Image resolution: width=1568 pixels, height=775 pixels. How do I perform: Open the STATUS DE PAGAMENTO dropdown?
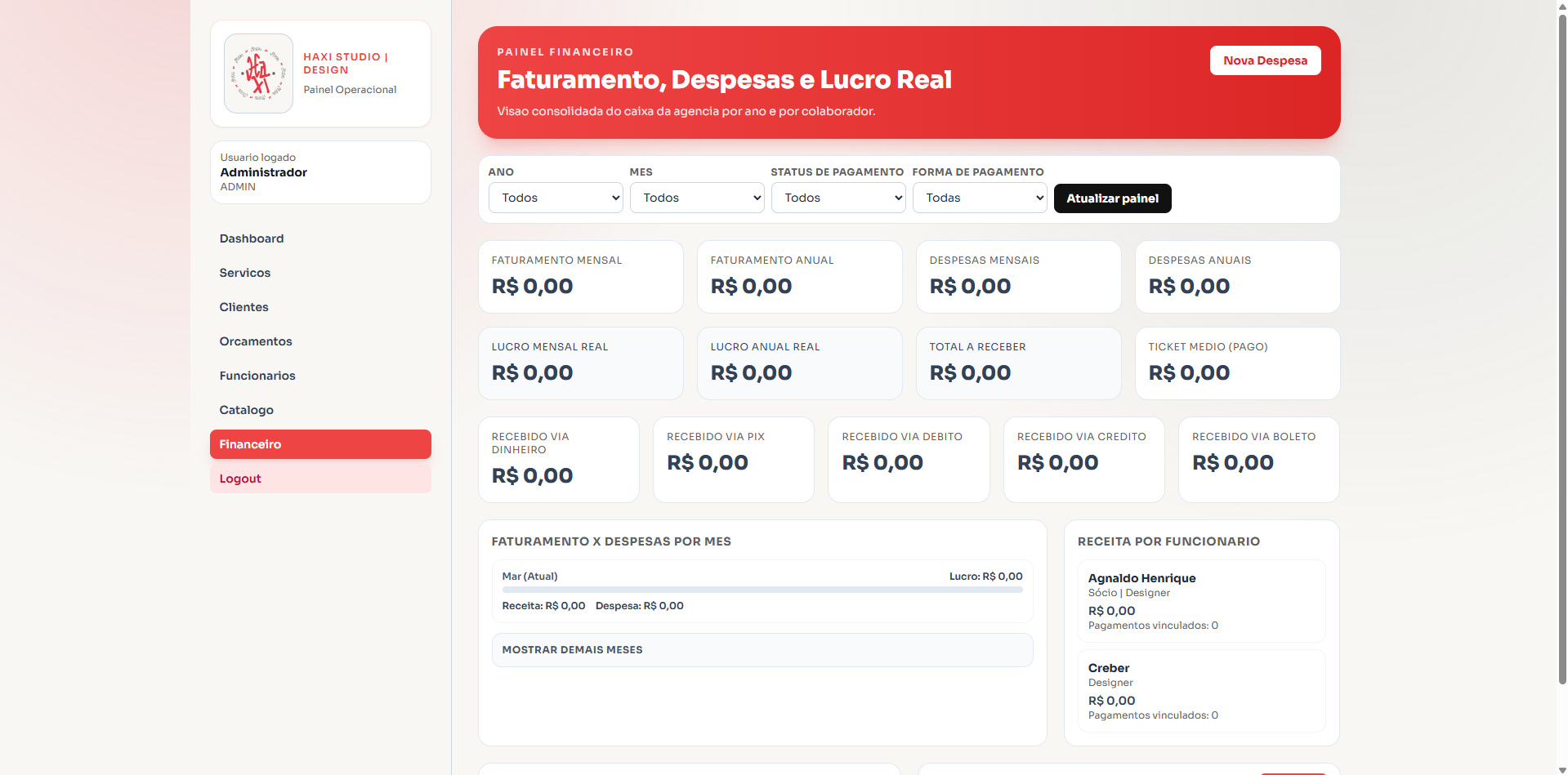(x=838, y=198)
